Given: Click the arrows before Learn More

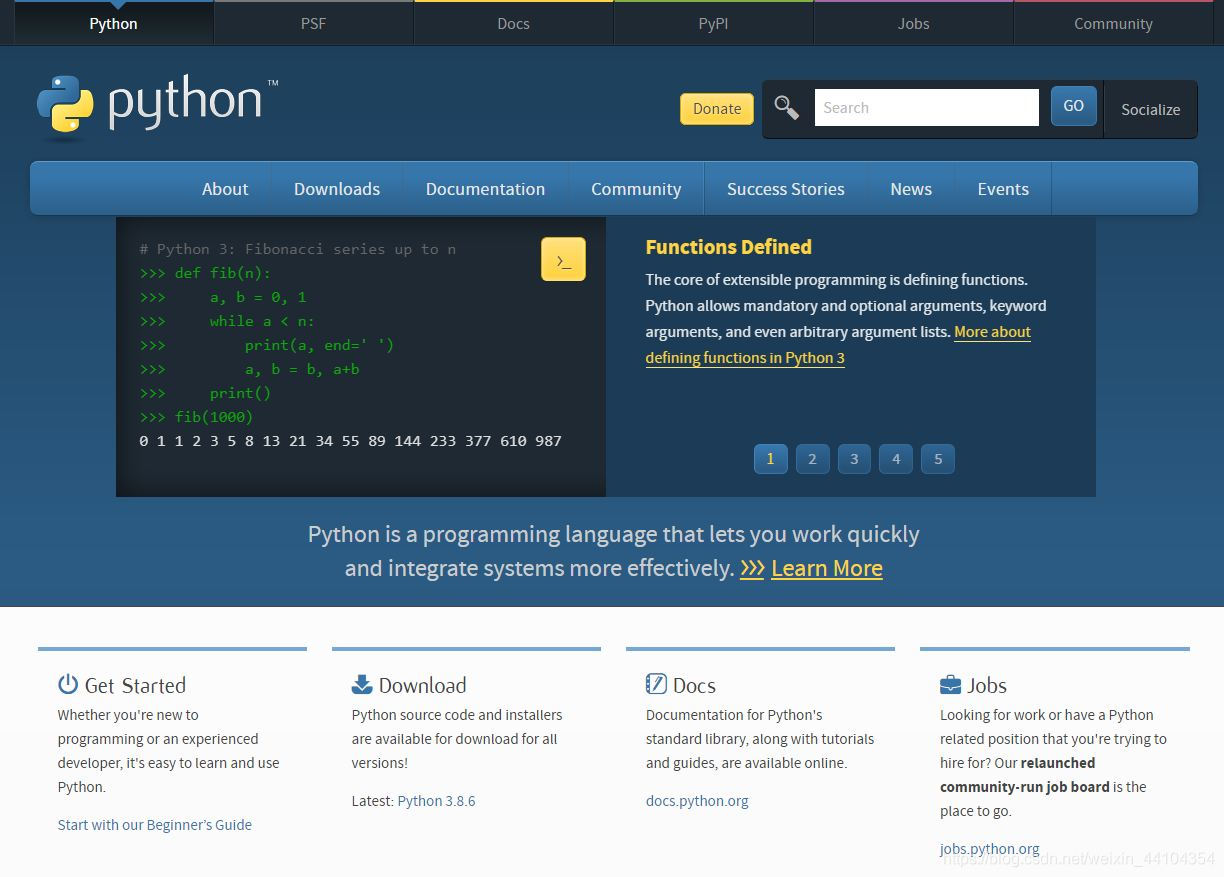Looking at the screenshot, I should click(x=752, y=569).
